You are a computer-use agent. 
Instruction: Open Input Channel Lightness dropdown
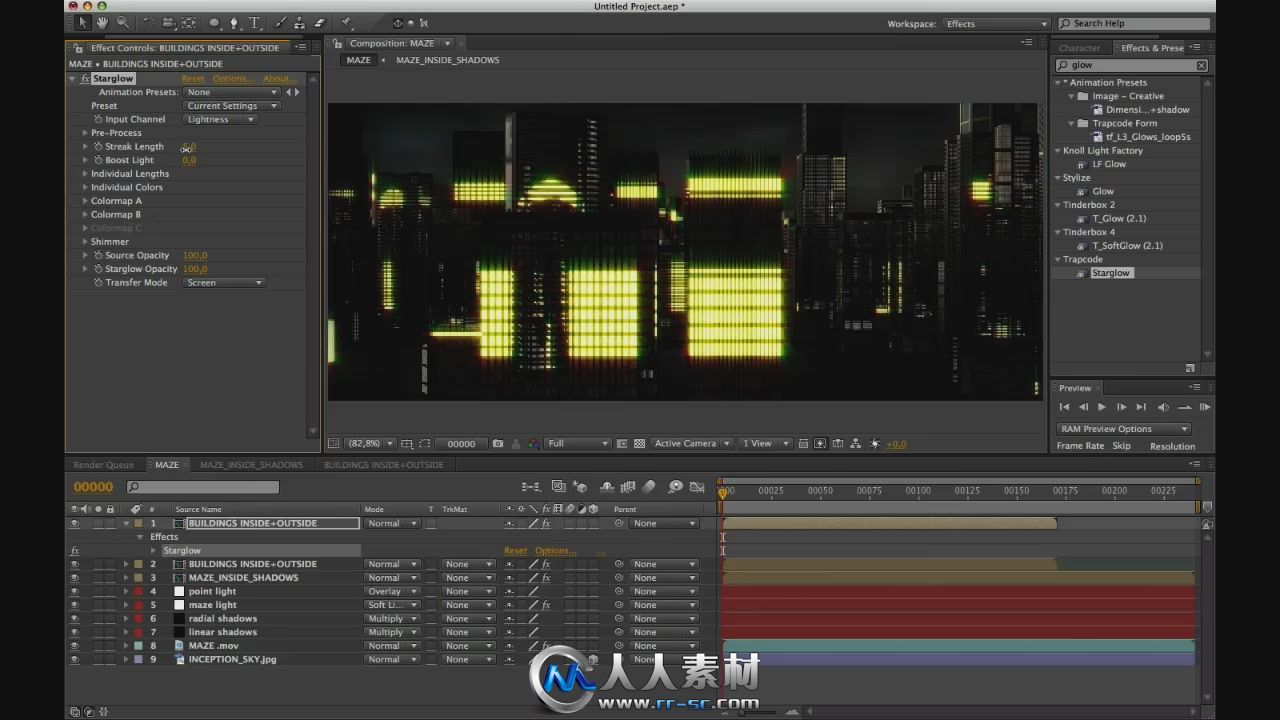220,119
